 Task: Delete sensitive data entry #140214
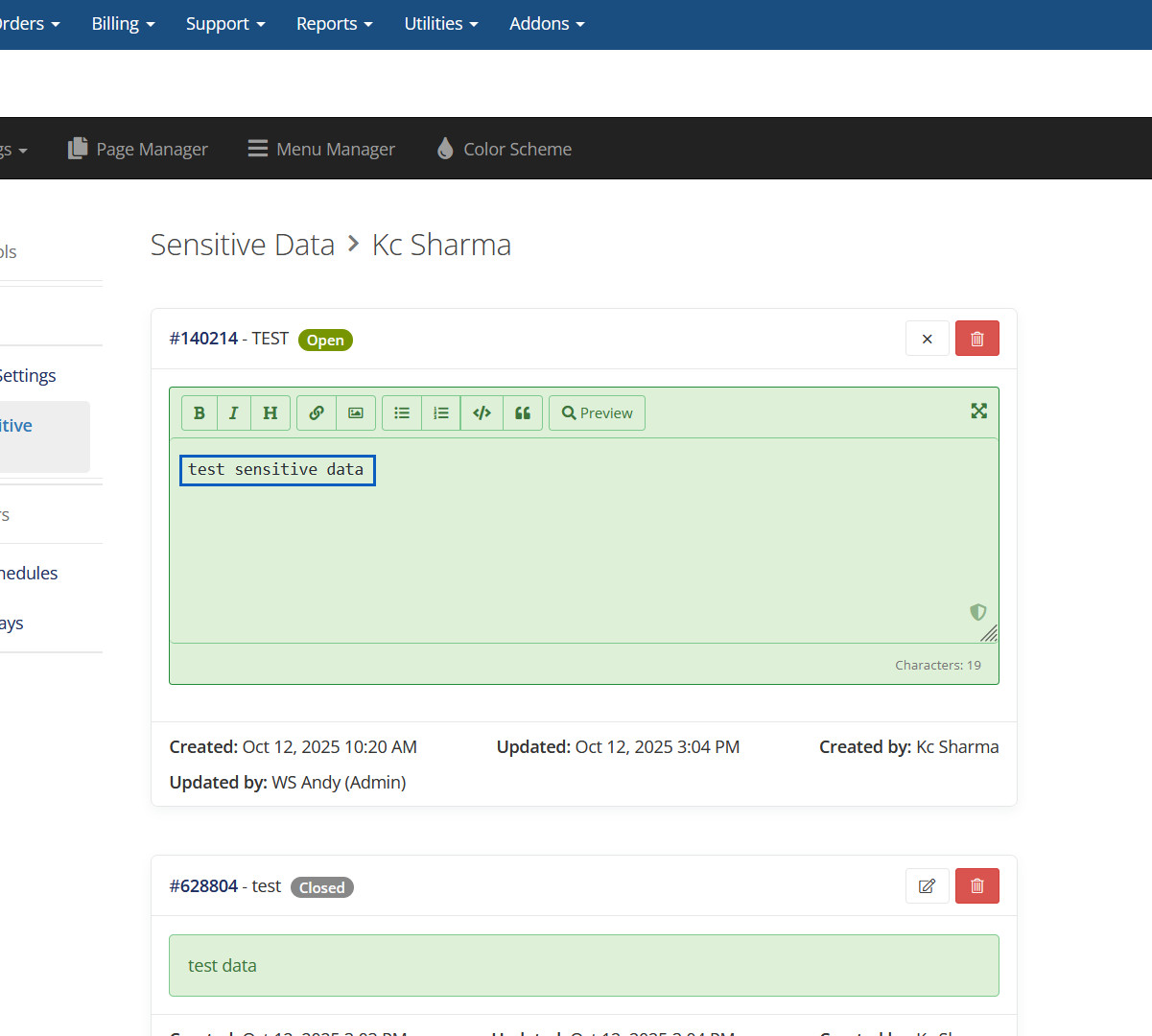point(976,339)
